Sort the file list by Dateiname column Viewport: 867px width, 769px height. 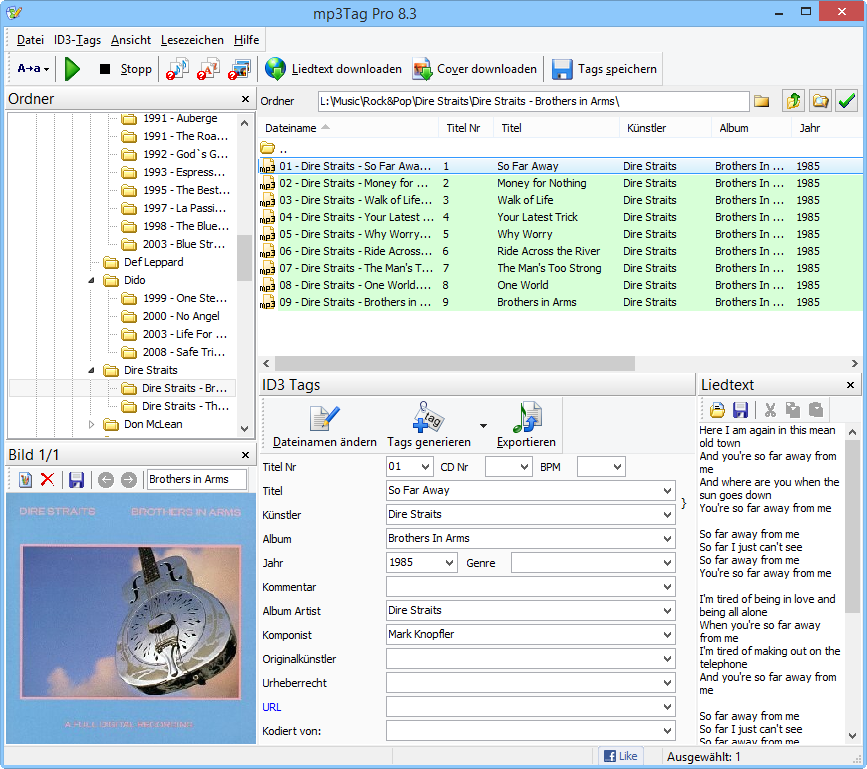pos(347,128)
